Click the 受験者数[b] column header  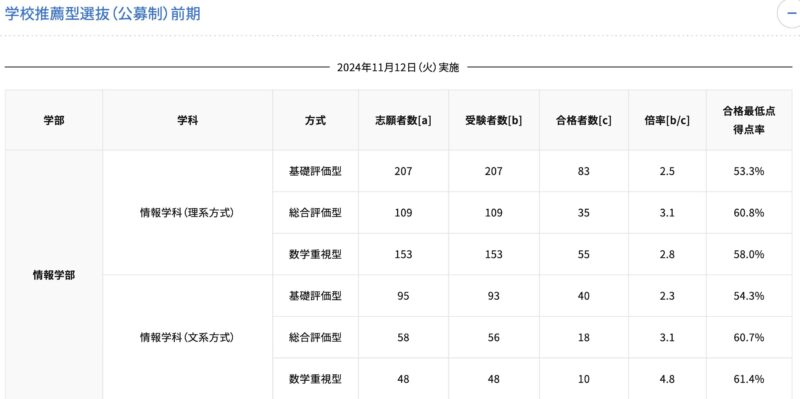(493, 120)
